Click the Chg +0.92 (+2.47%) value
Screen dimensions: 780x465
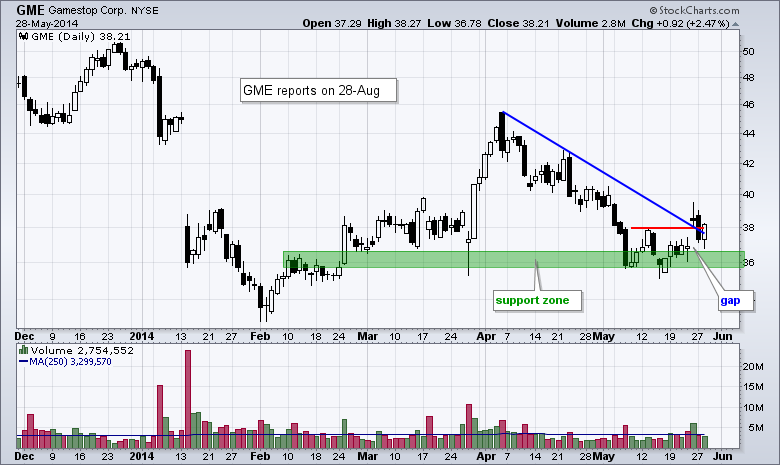pyautogui.click(x=680, y=23)
